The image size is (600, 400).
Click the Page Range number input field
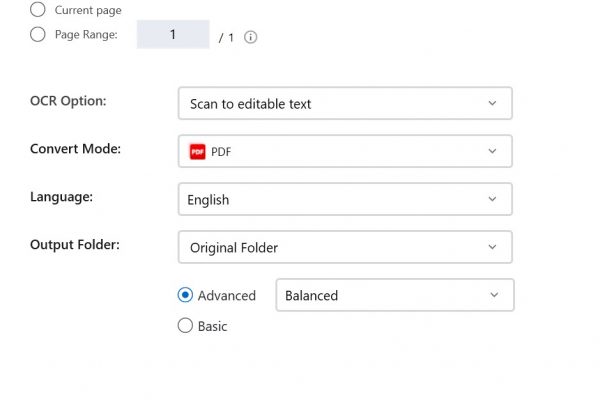(173, 34)
